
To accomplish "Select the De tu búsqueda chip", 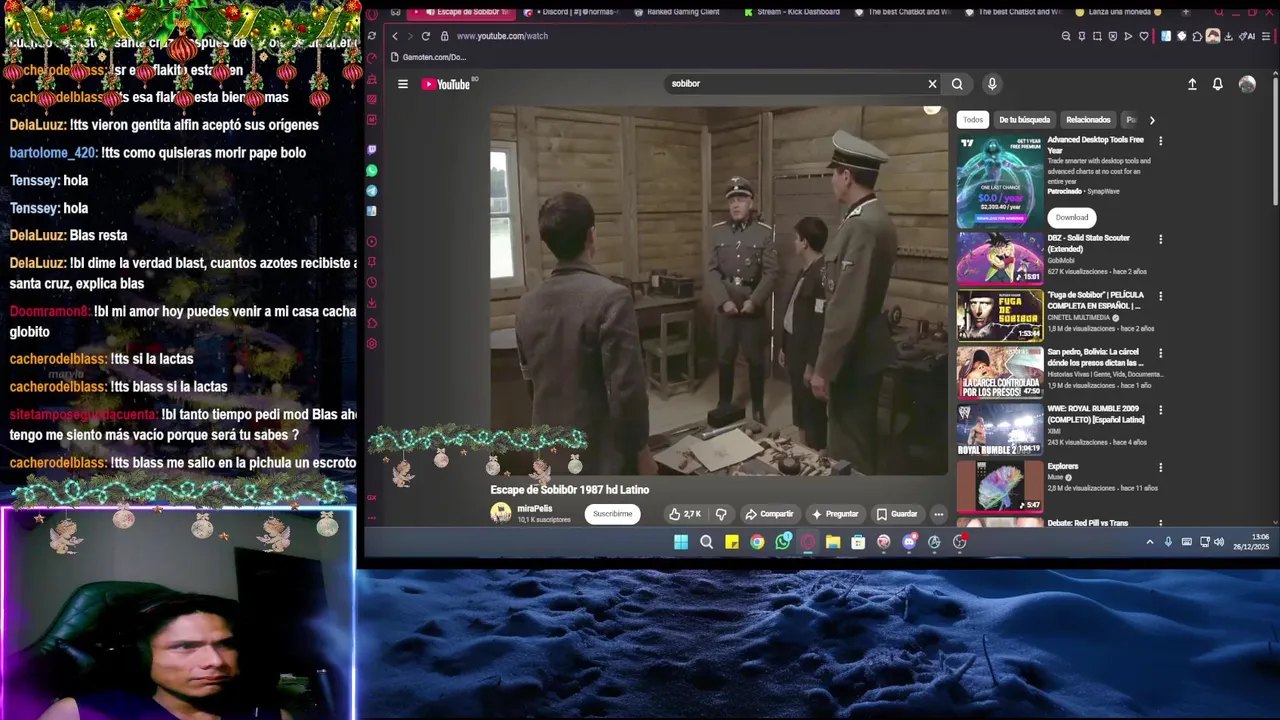I will tap(1025, 120).
